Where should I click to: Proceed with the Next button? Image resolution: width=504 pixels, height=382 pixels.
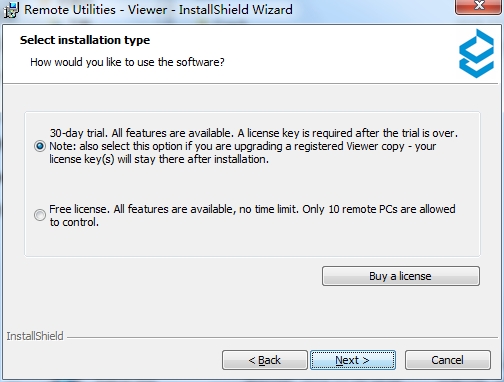353,360
